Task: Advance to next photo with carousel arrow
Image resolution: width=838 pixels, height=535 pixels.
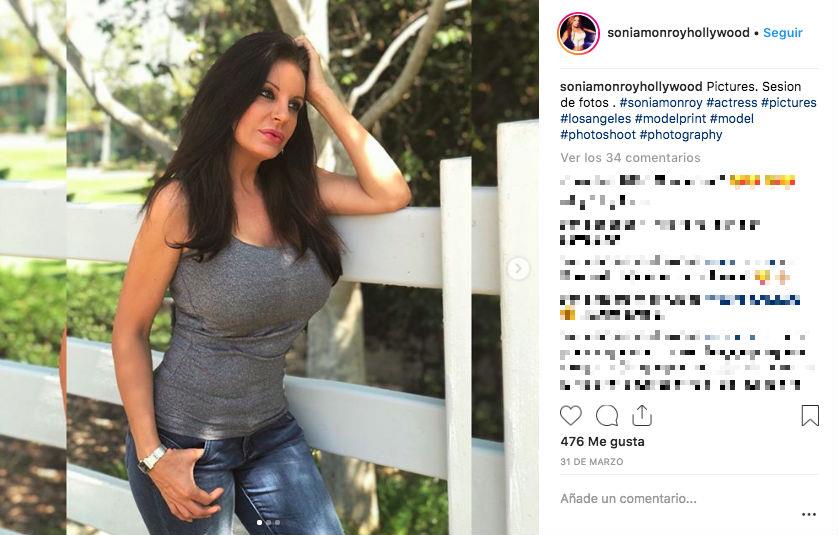Action: 518,268
